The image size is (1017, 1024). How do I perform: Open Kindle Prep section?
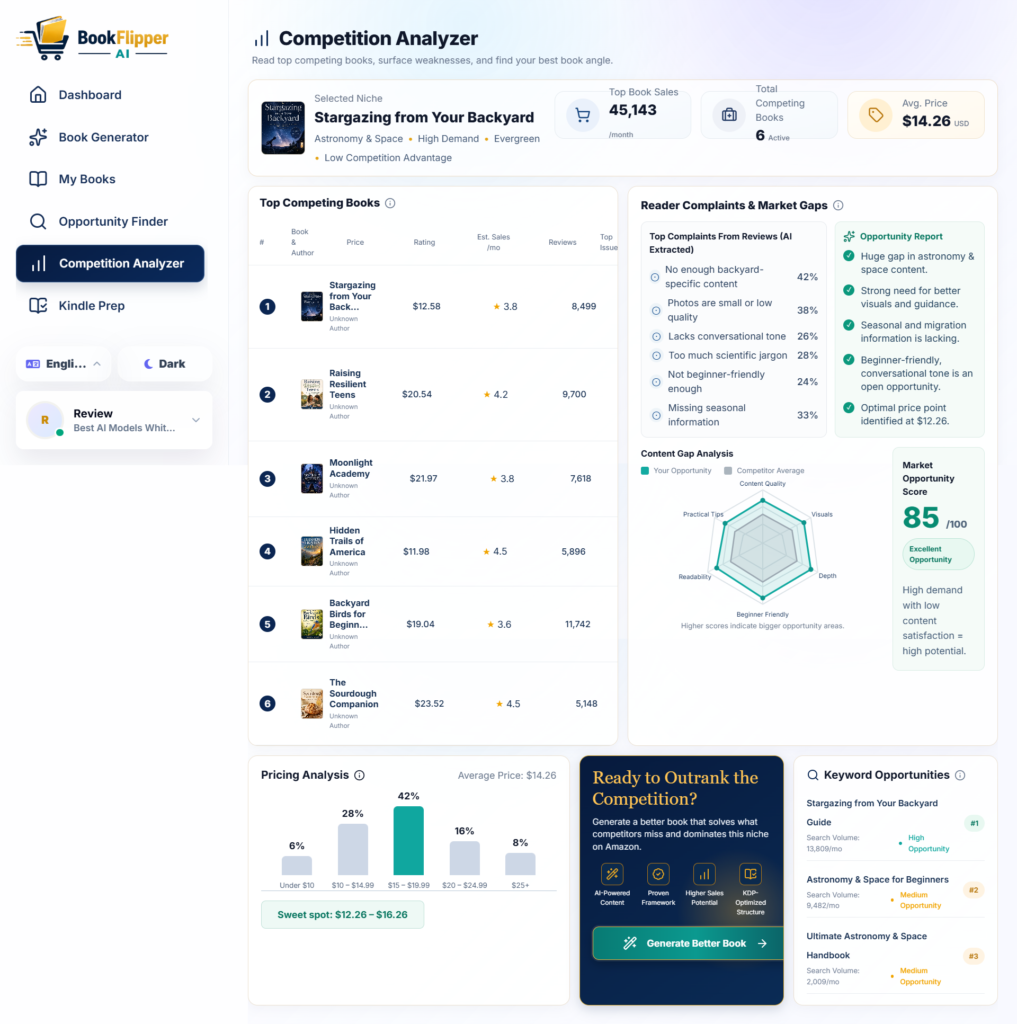point(110,306)
